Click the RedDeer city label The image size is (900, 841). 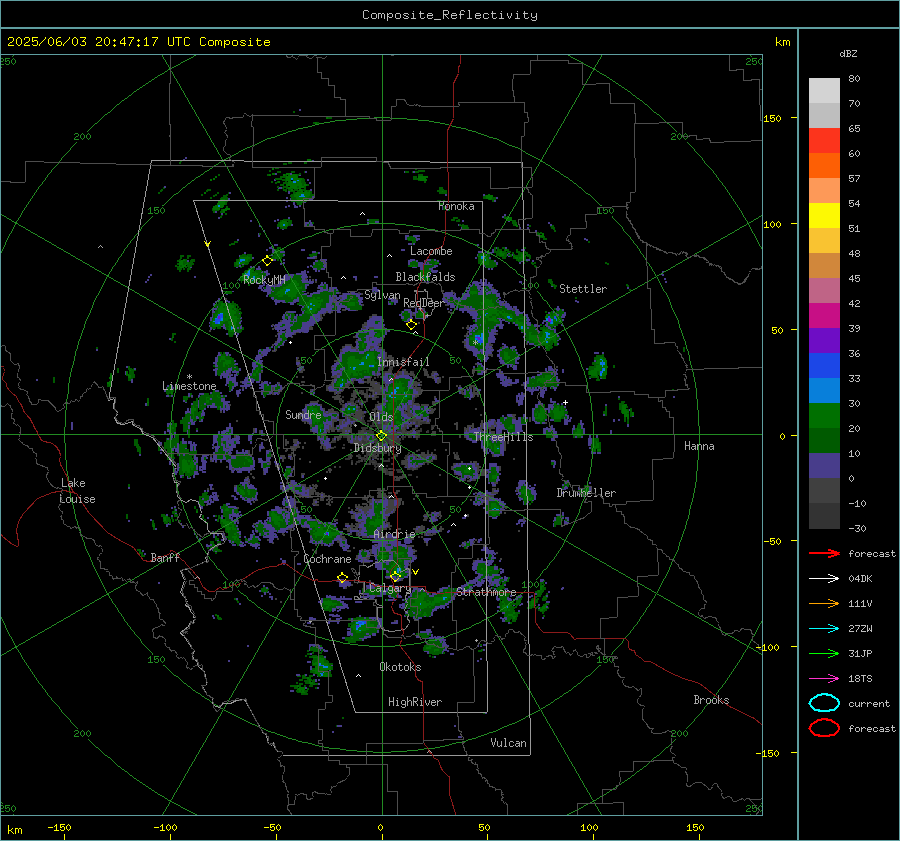(x=424, y=303)
